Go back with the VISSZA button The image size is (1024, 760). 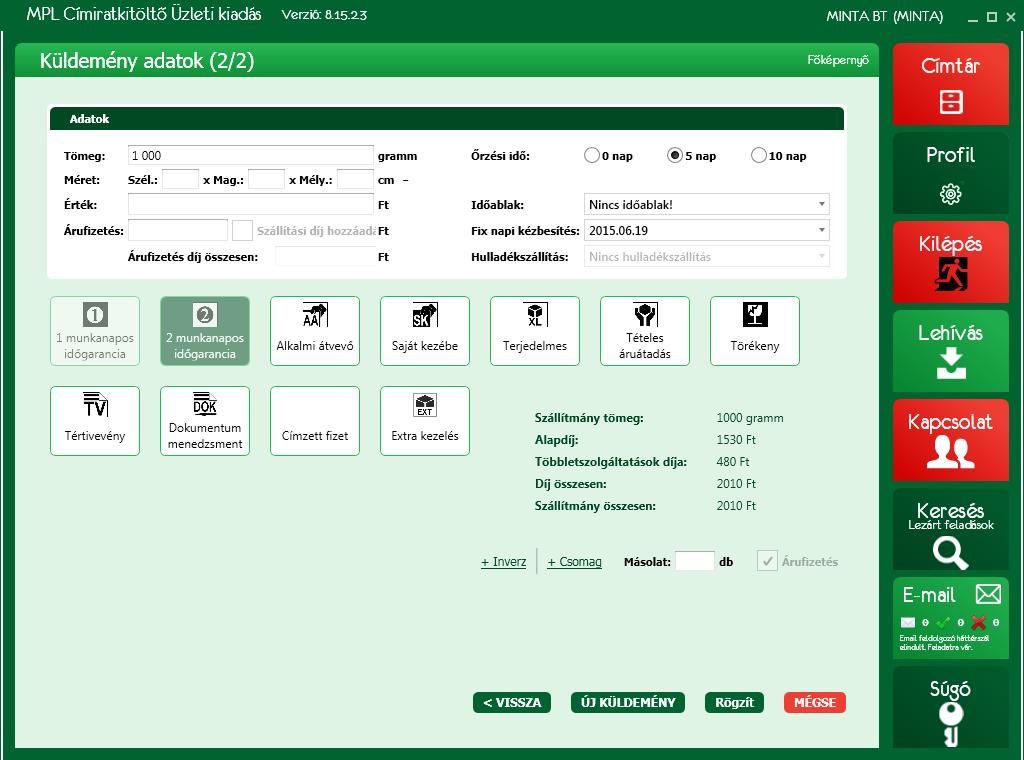[x=512, y=703]
